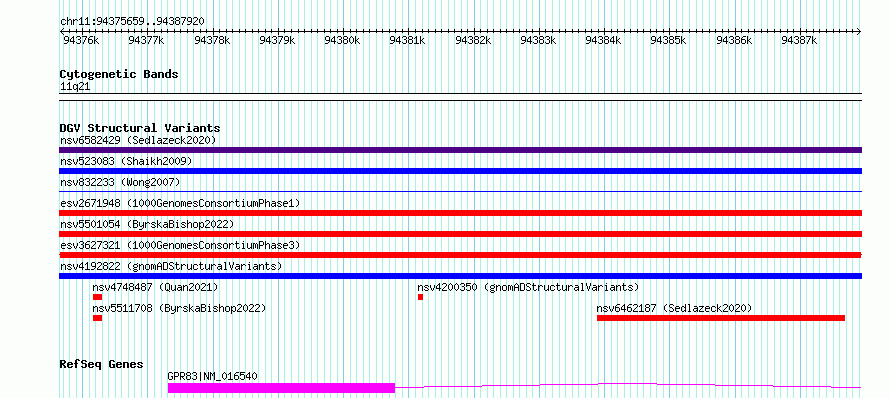Screen dimensions: 890x398
Task: Click the 94376k ruler position
Action: point(81,40)
